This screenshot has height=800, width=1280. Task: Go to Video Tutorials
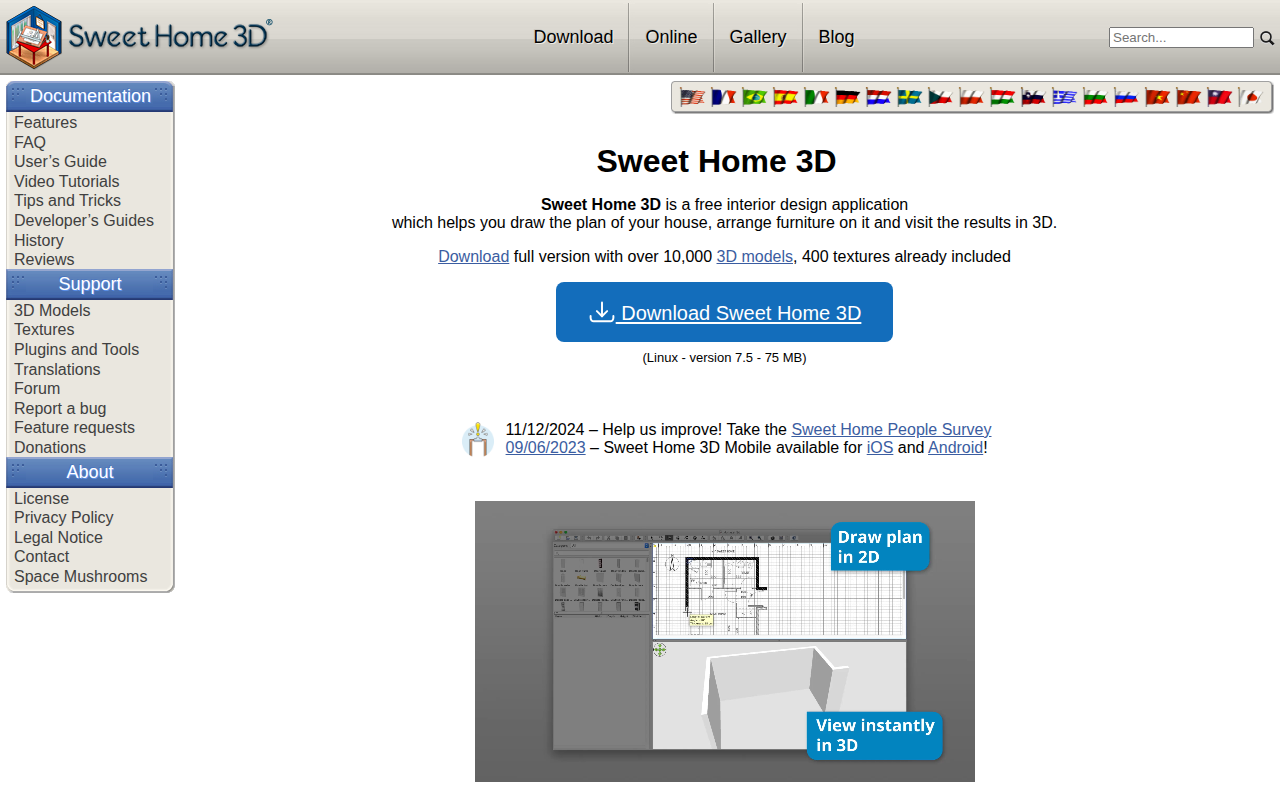click(66, 182)
